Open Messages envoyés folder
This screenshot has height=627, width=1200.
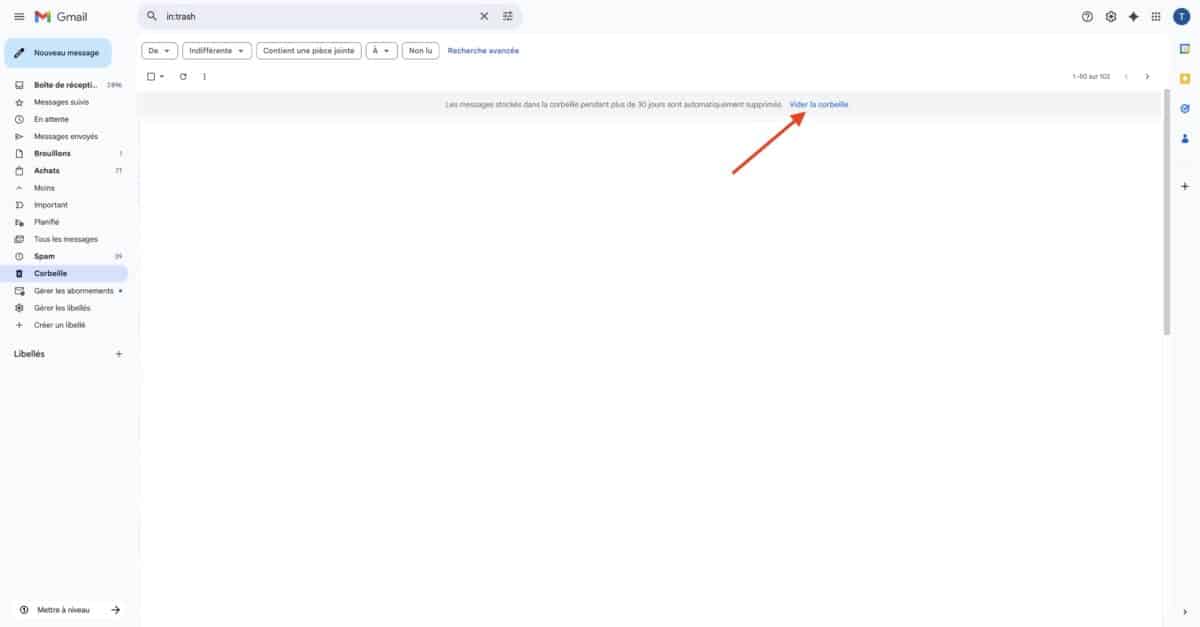coord(65,136)
